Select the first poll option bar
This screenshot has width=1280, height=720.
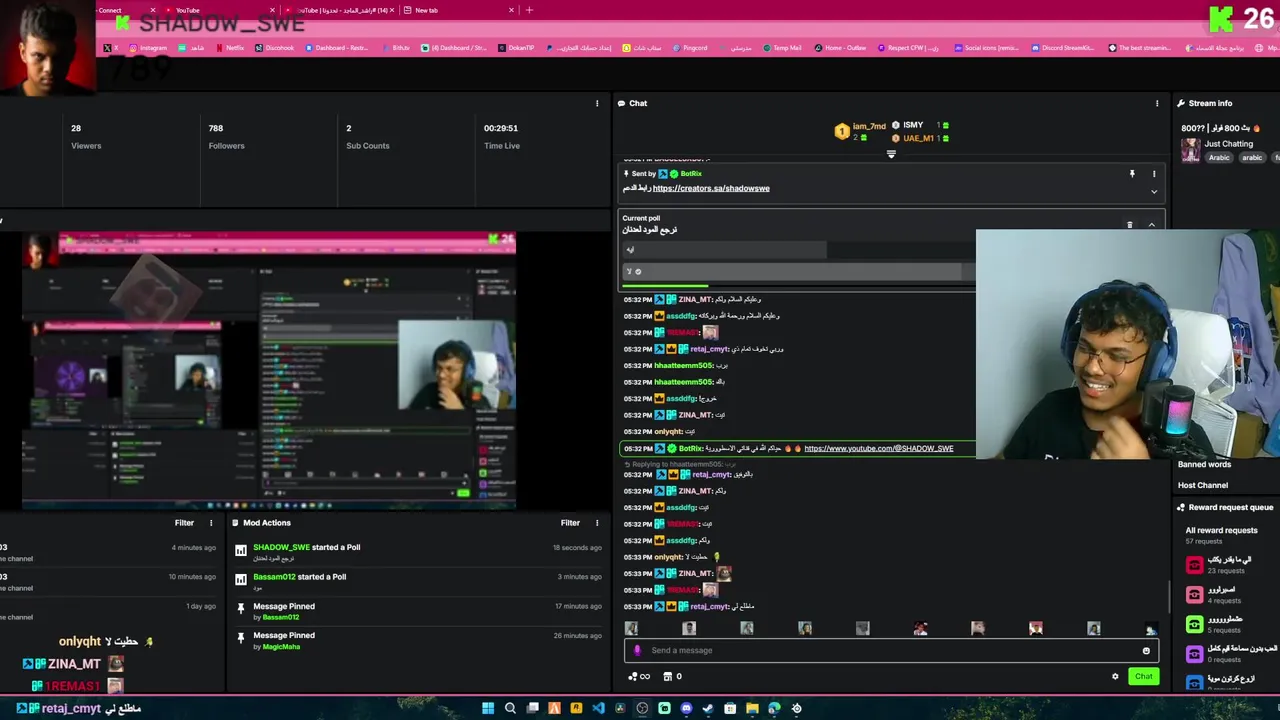(x=798, y=250)
